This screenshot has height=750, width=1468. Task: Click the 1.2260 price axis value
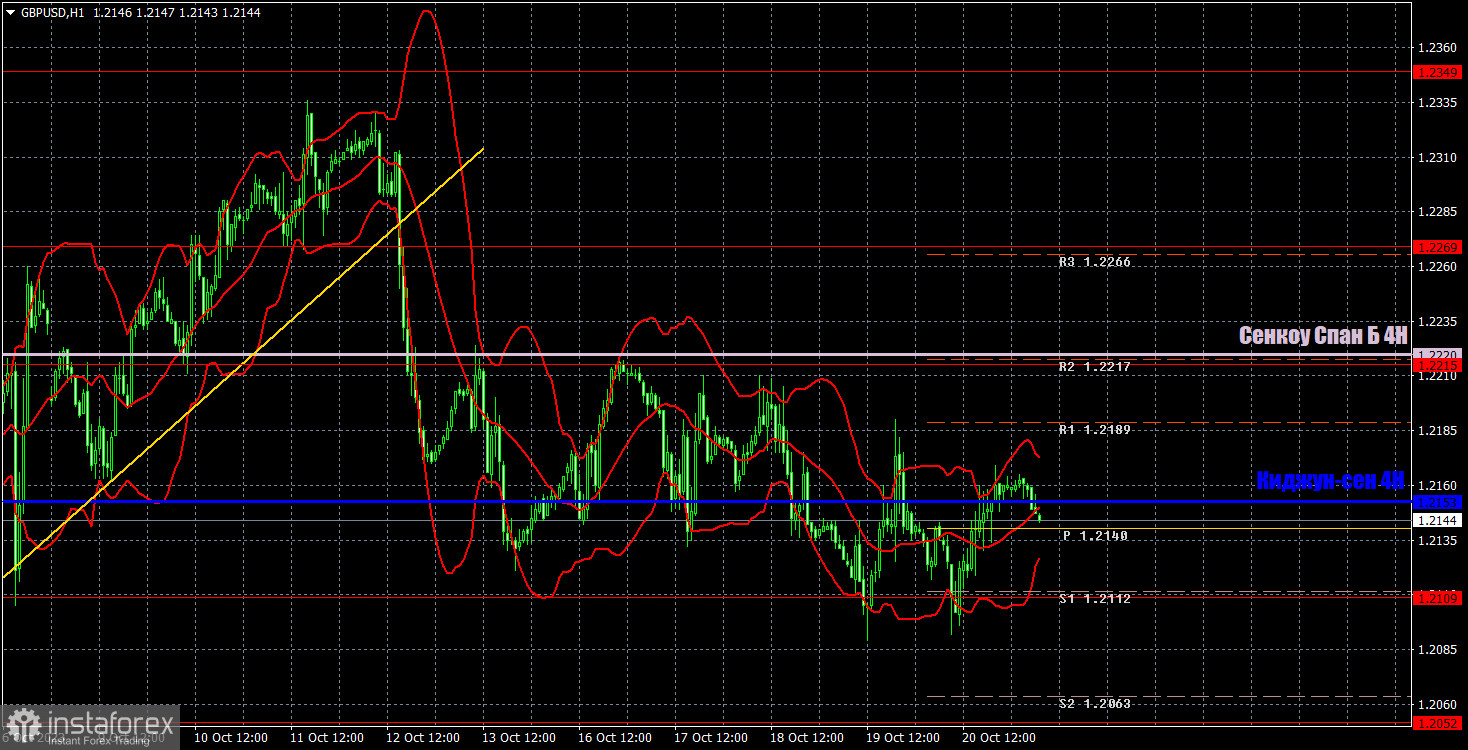coord(1436,267)
